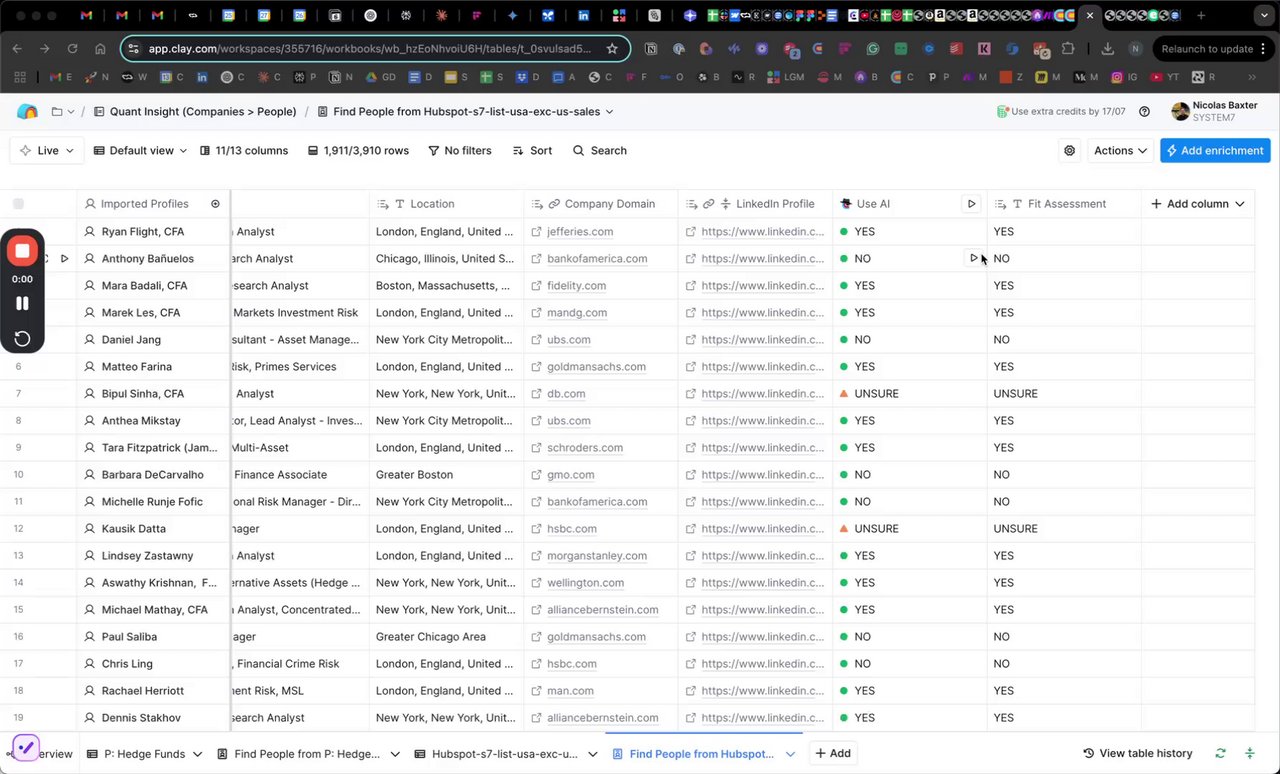The width and height of the screenshot is (1280, 774).
Task: Select the Location column header
Action: [446, 204]
